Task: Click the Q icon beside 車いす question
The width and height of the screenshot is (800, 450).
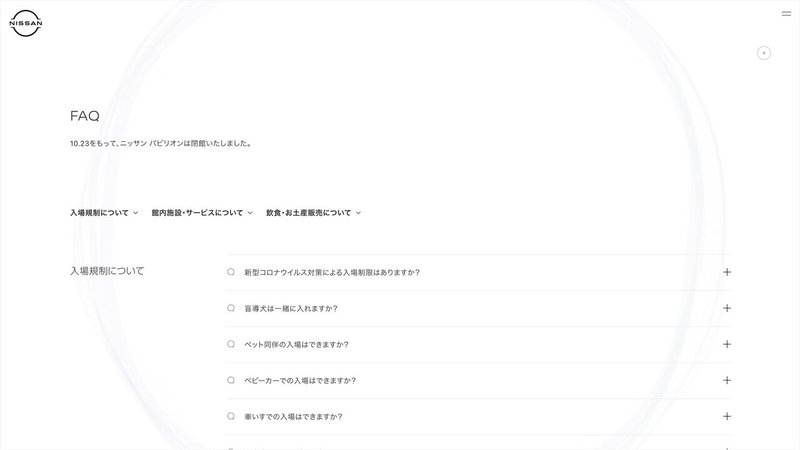Action: pos(231,416)
